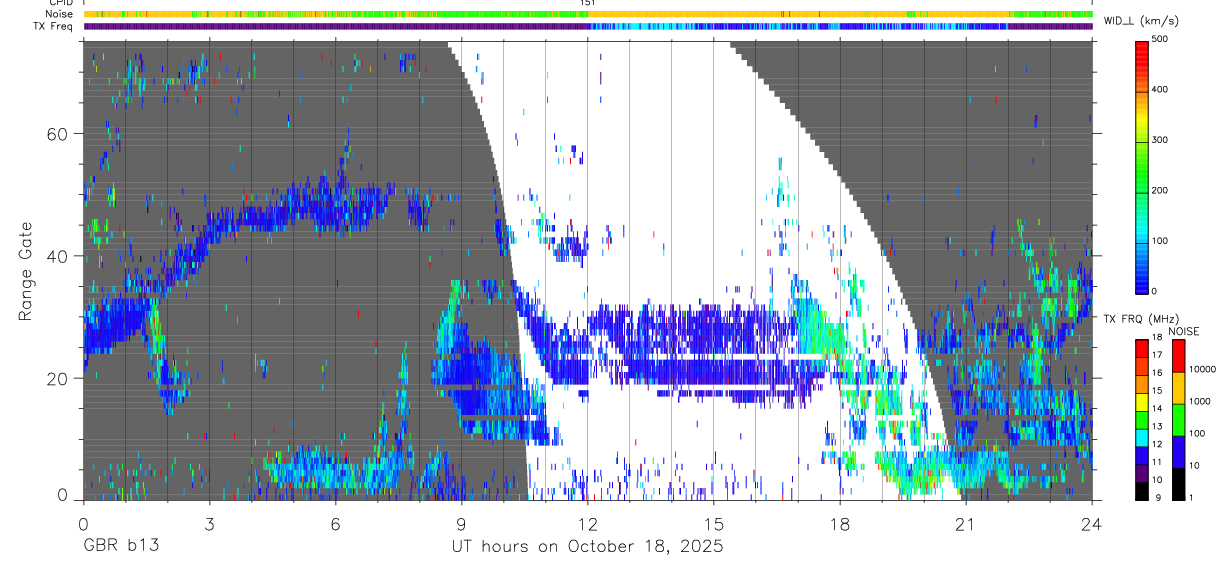1228x567 pixels.
Task: Click the 'GBR b13' radar beam label
Action: tap(120, 546)
